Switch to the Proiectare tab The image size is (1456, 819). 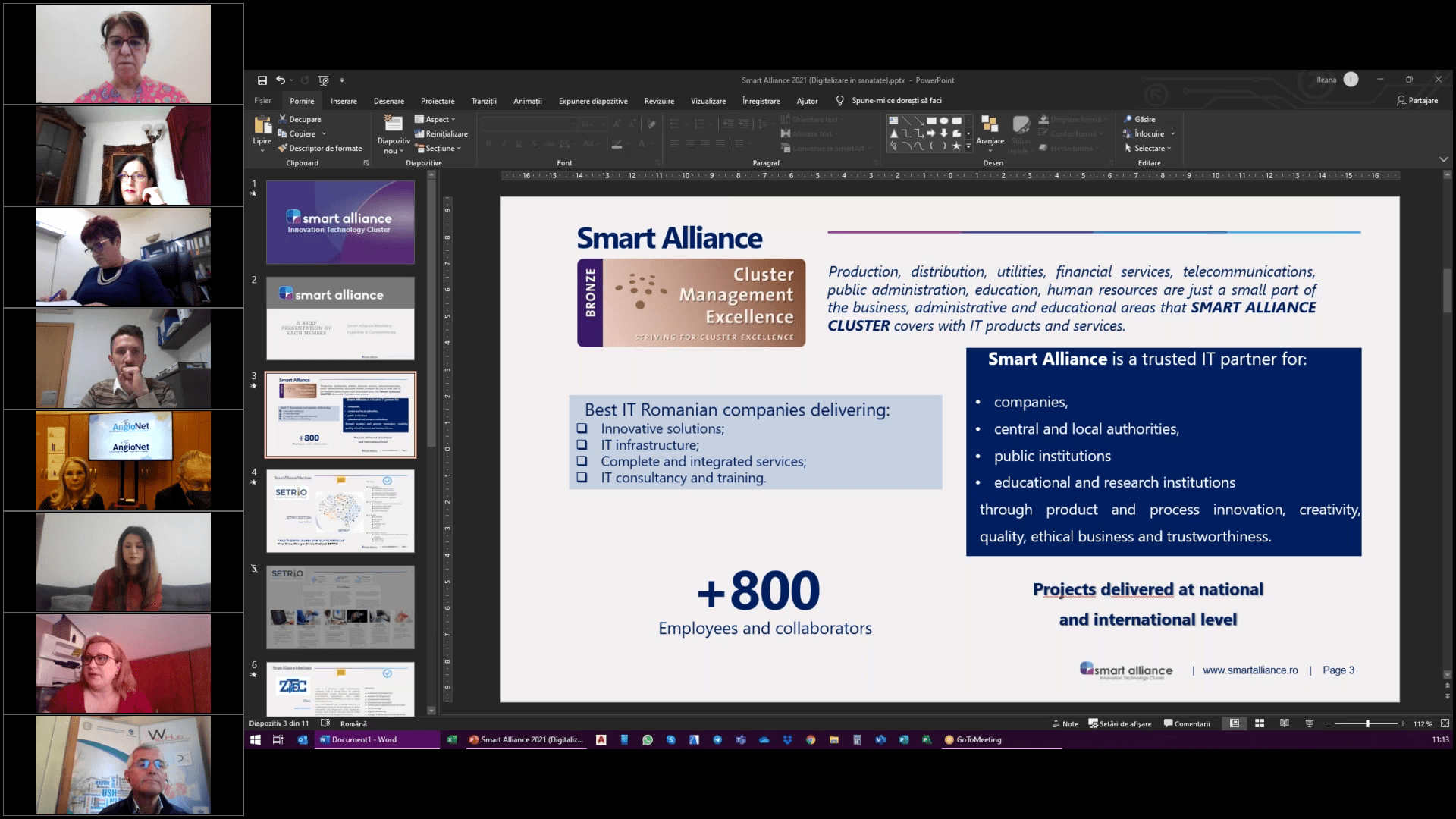point(438,101)
